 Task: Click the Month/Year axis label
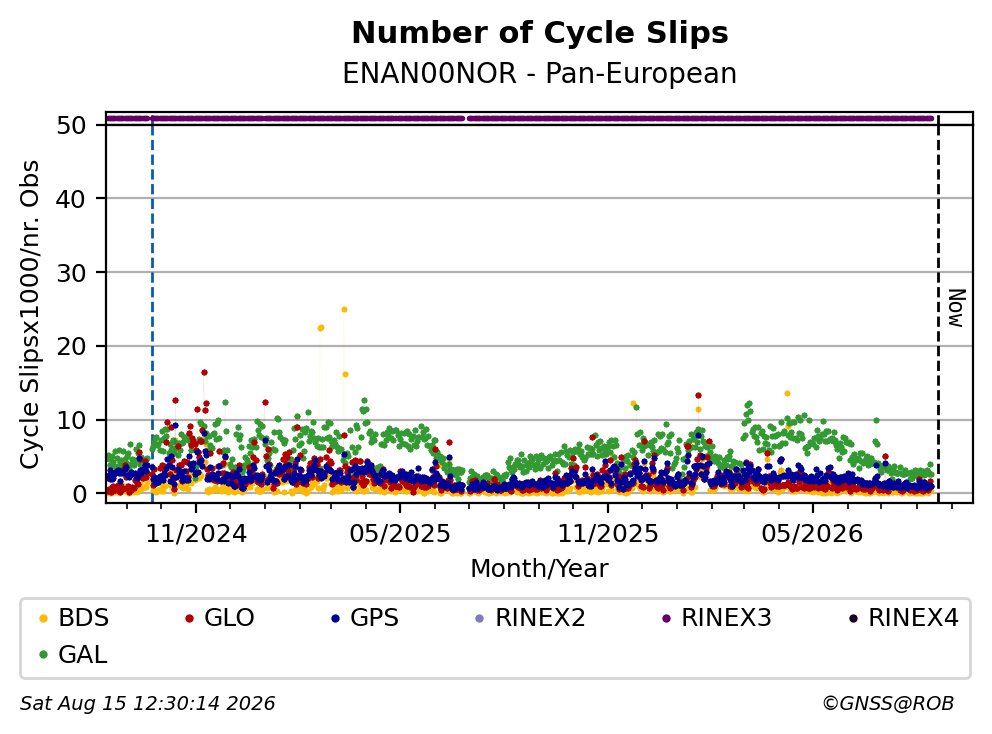click(539, 568)
